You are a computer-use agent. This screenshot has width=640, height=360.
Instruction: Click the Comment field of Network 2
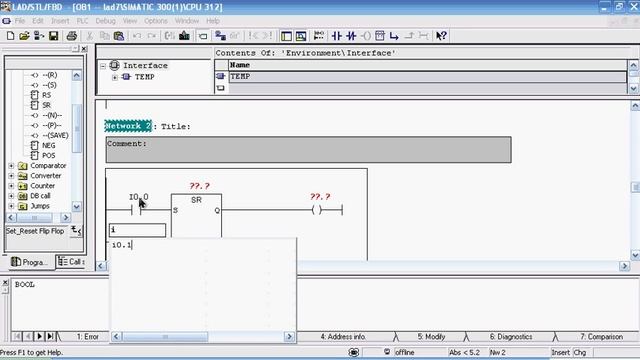(x=308, y=150)
